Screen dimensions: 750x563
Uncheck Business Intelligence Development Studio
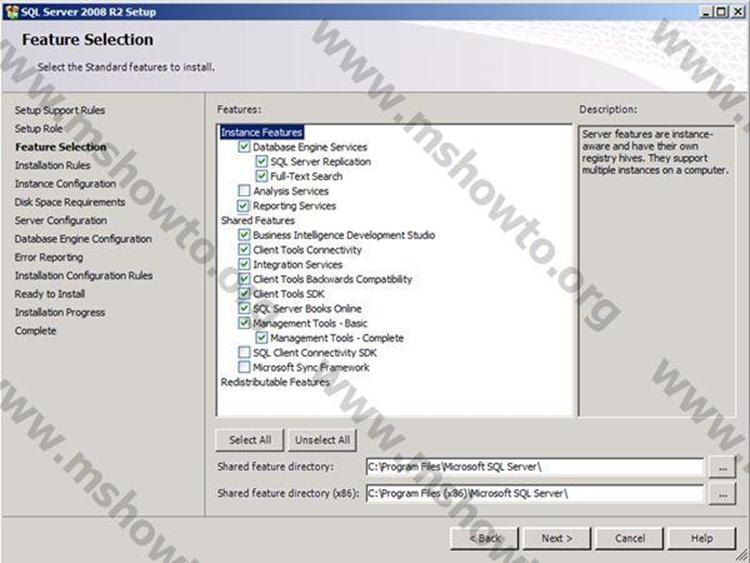point(244,235)
